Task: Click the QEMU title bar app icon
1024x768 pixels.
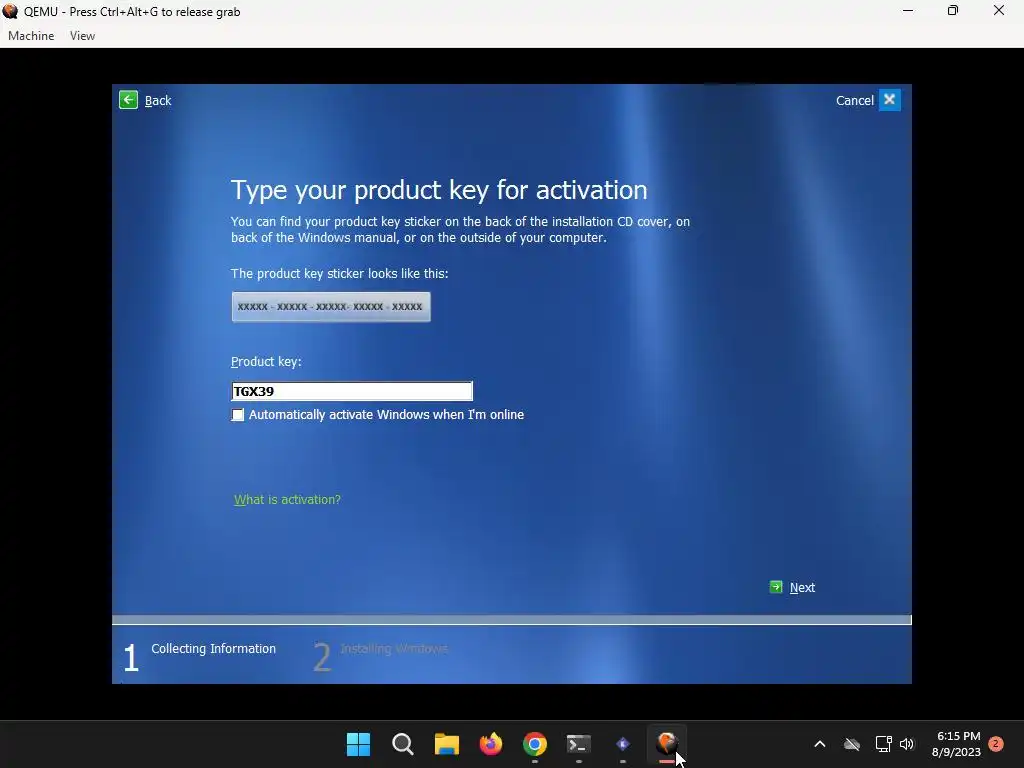Action: [10, 11]
